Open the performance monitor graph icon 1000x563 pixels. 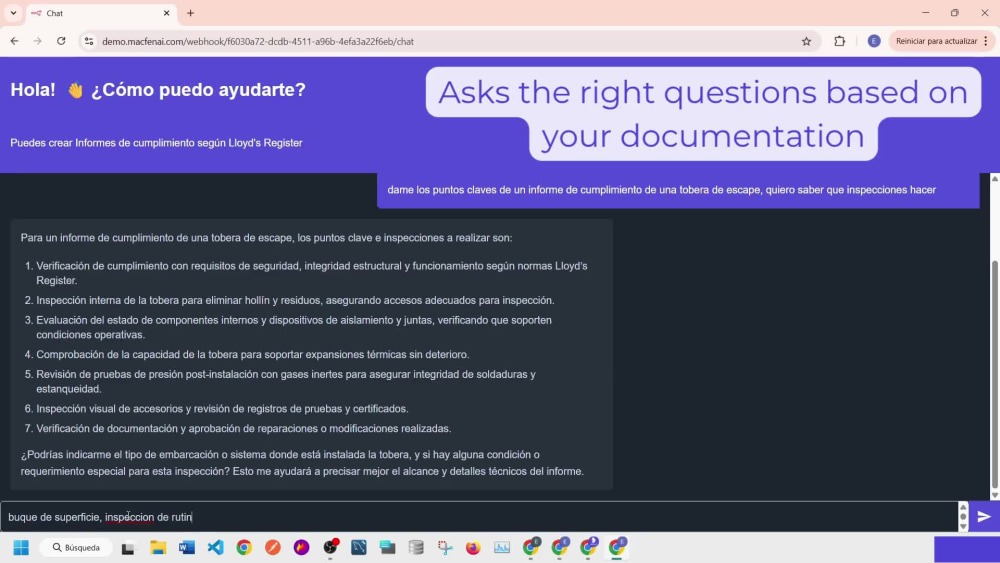pos(502,548)
